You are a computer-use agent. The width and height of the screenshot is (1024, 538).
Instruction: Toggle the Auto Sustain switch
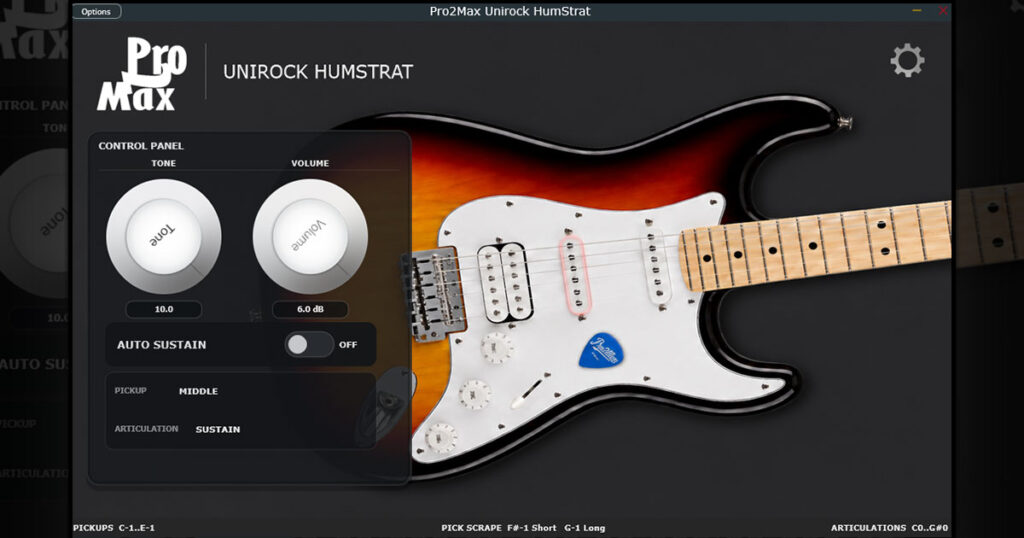click(x=309, y=345)
